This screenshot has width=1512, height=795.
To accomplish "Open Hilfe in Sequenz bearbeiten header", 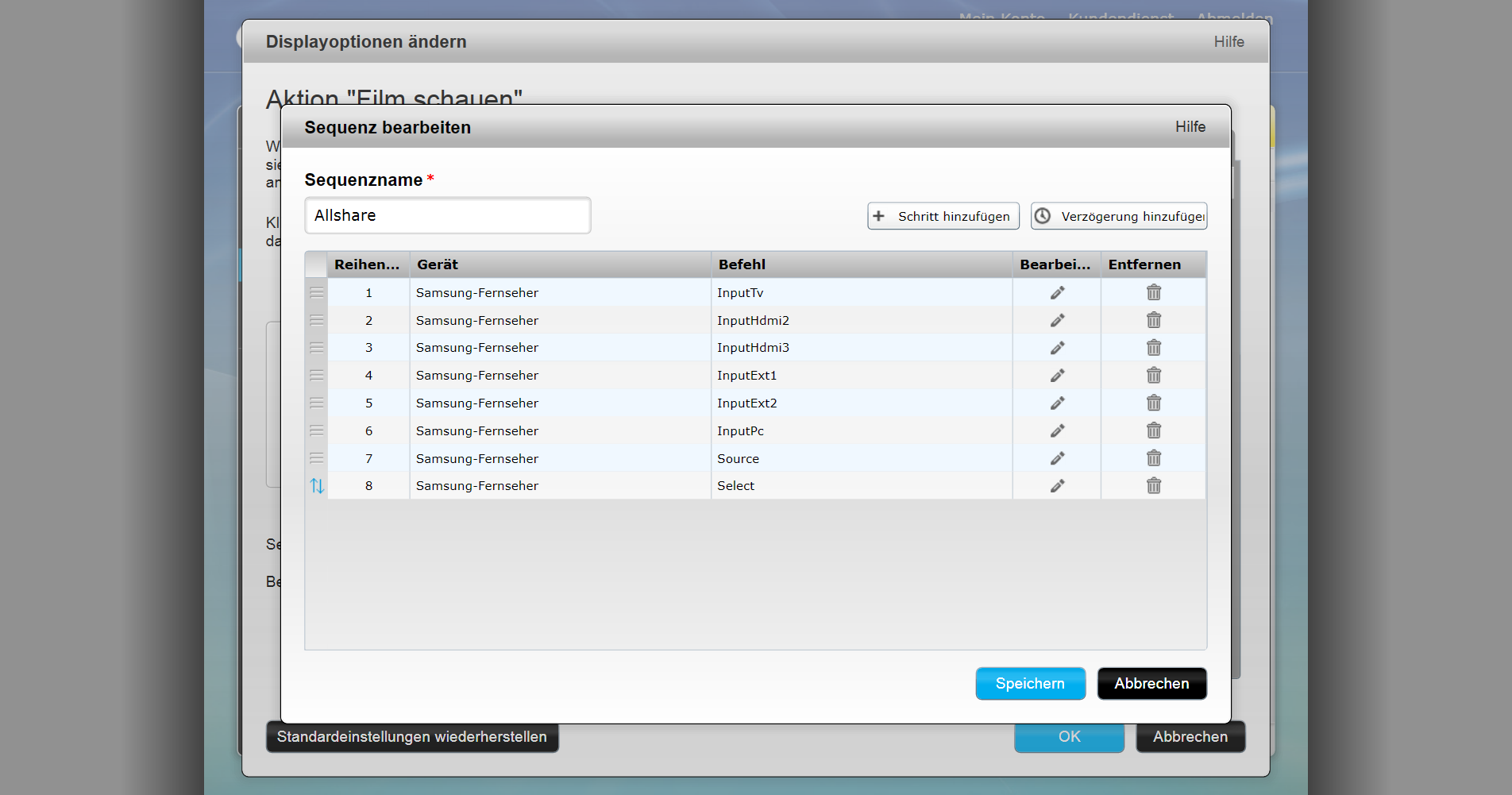I will click(x=1190, y=127).
